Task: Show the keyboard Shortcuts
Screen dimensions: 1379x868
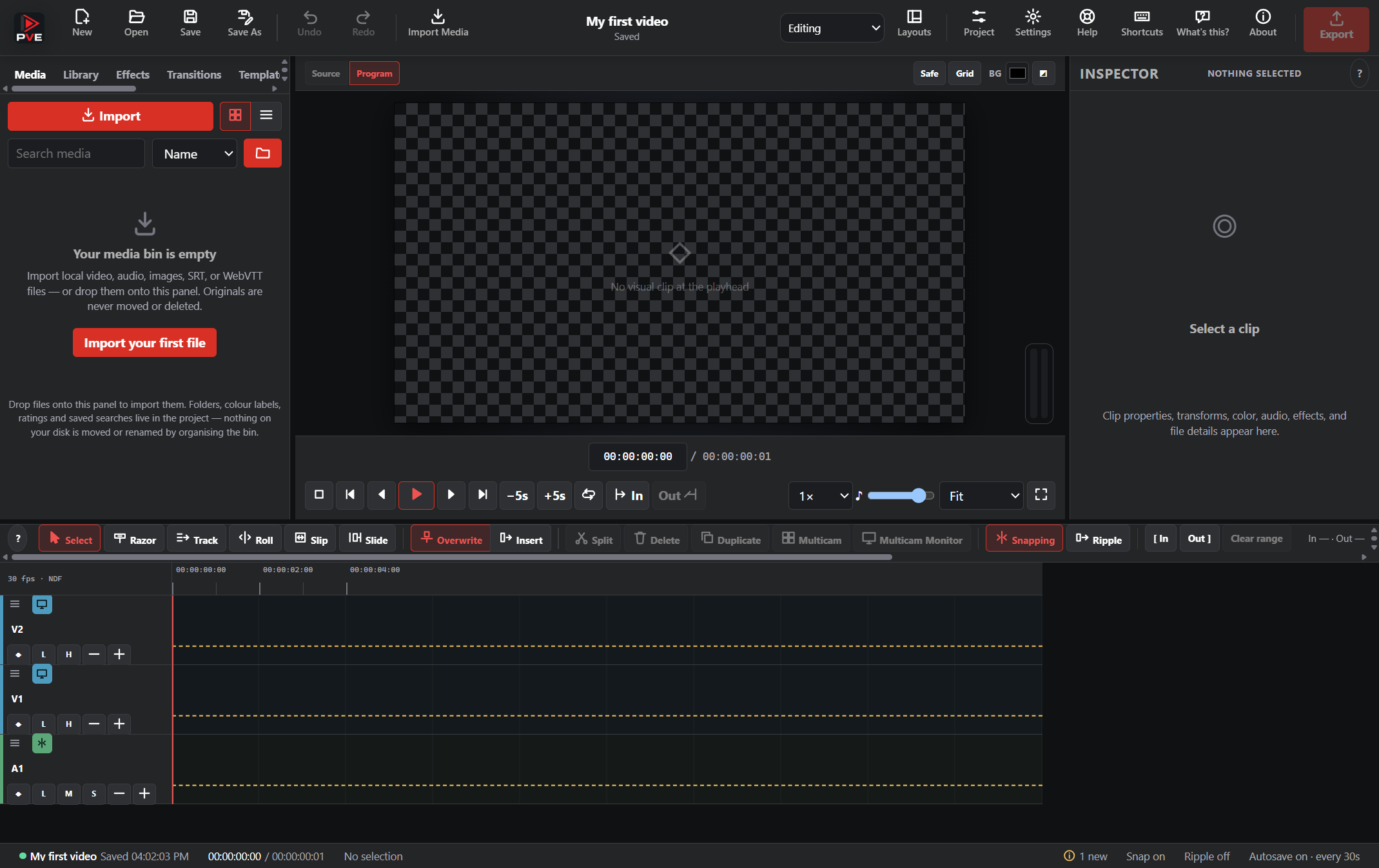Action: [x=1142, y=24]
